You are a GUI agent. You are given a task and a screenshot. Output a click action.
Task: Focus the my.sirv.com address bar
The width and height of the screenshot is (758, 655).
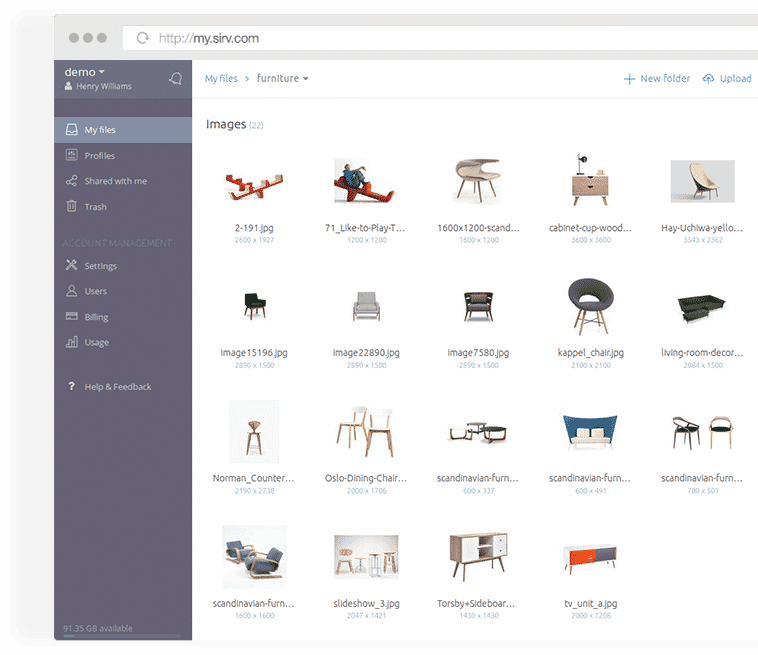tap(400, 39)
